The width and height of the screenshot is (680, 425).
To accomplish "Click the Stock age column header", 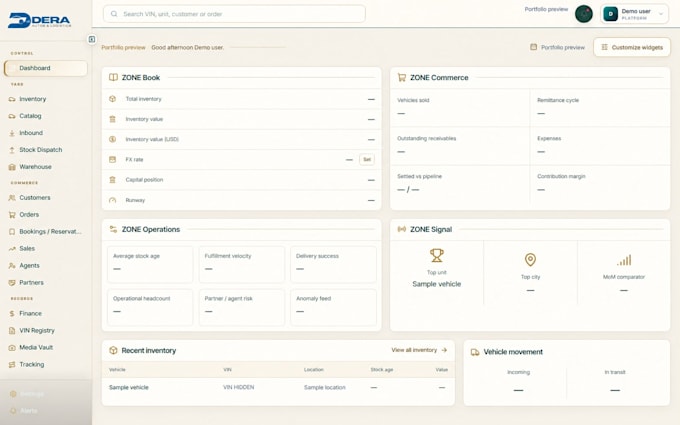I will [382, 370].
